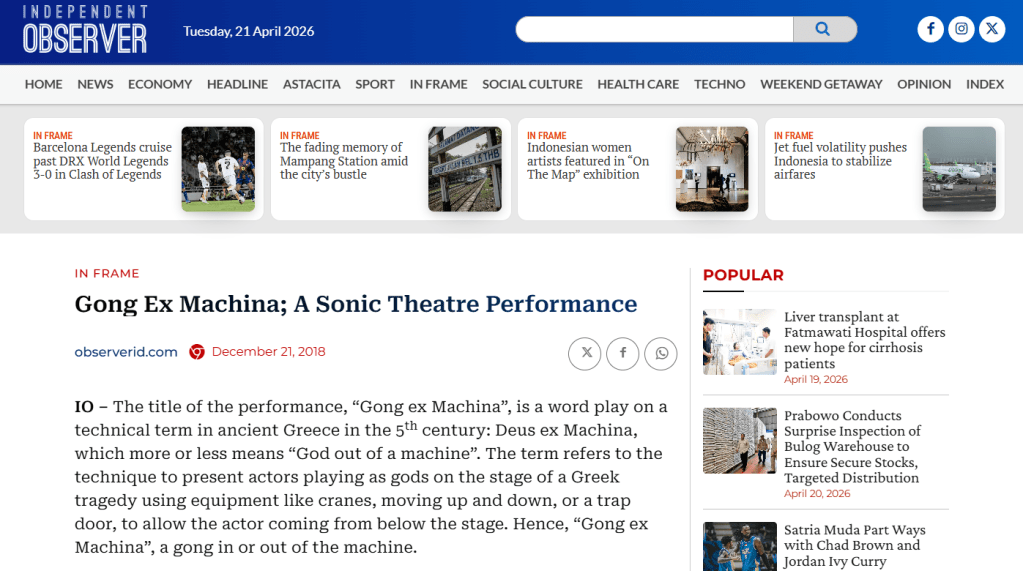
Task: Open the ECONOMY section
Action: 160,84
